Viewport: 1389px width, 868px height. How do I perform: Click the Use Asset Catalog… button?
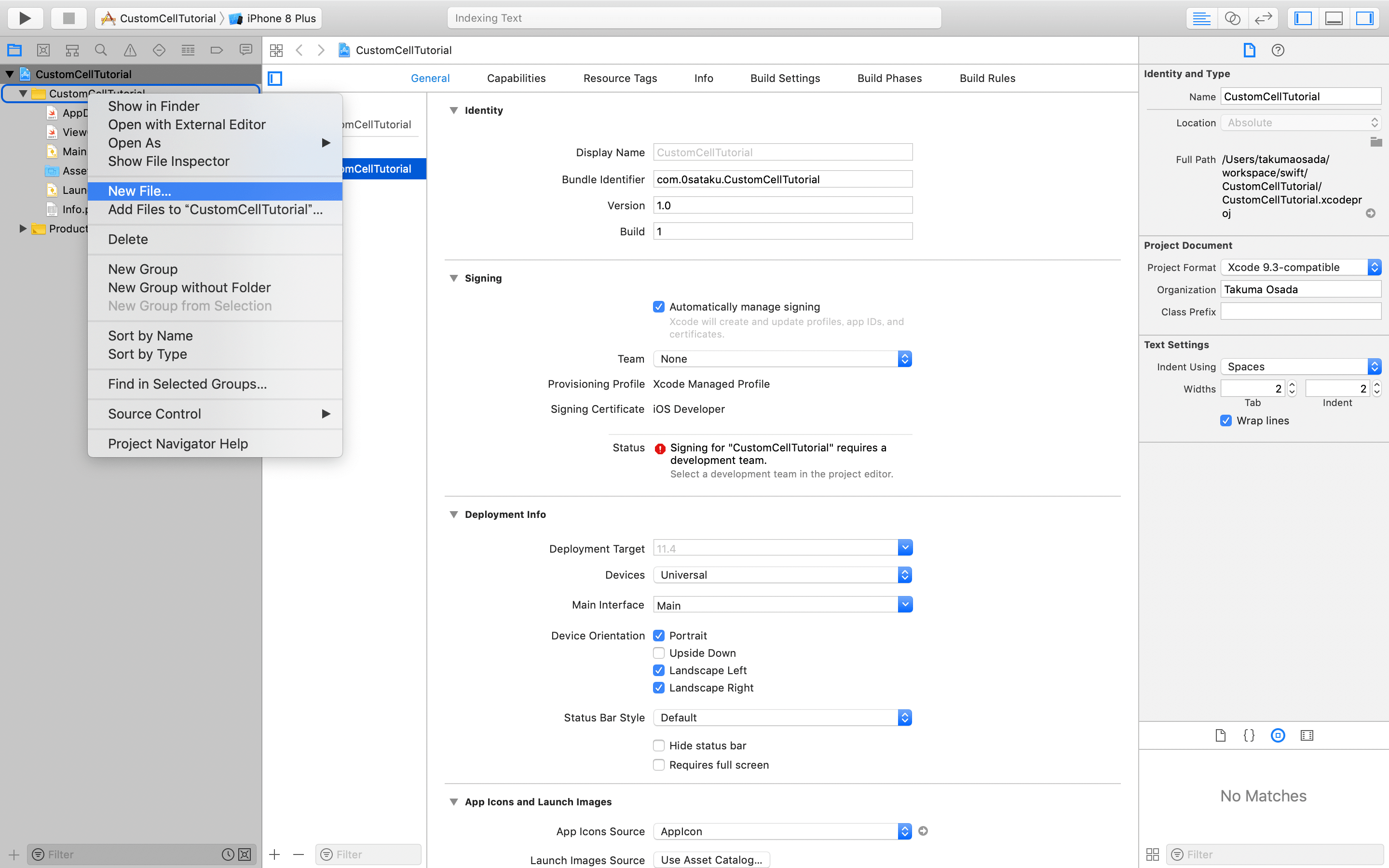point(711,859)
